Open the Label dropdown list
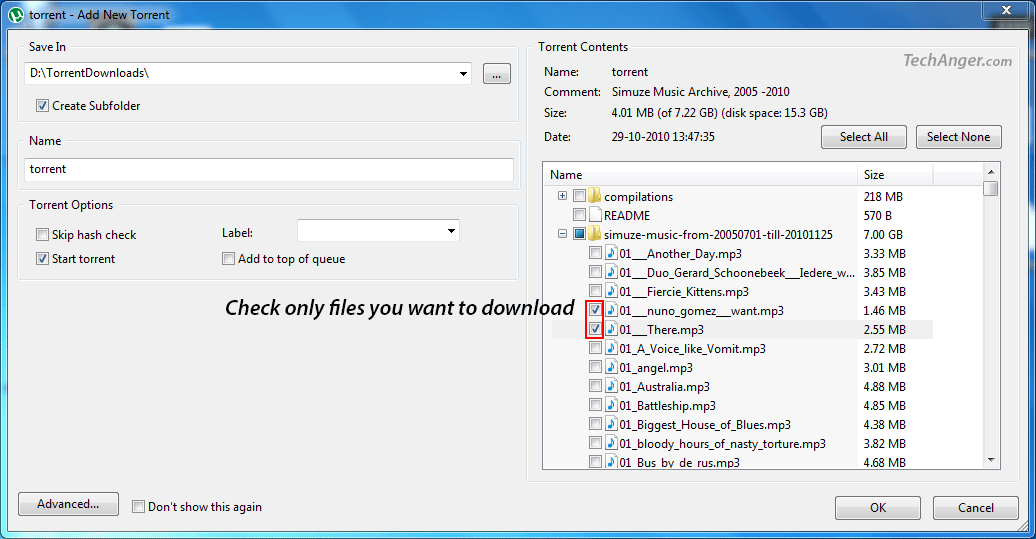The image size is (1036, 539). pyautogui.click(x=451, y=232)
